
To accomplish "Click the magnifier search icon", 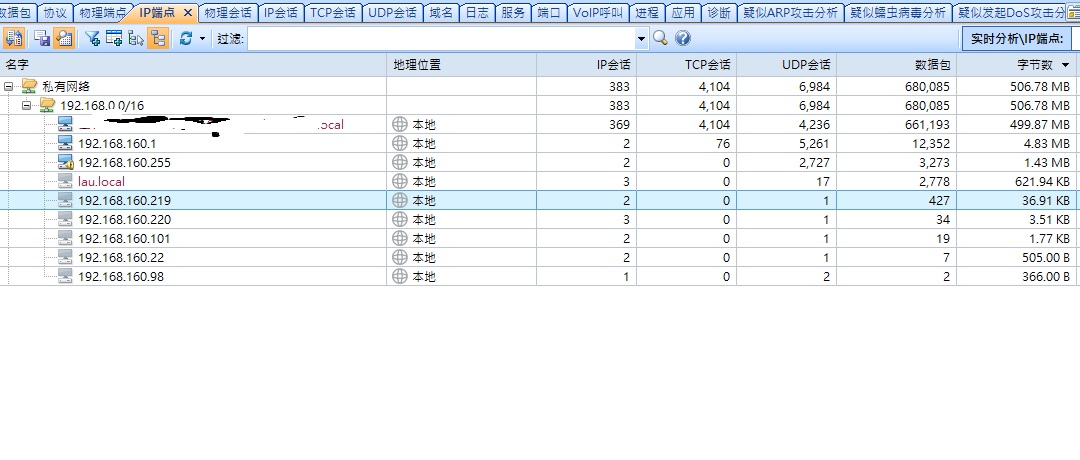I will (661, 39).
